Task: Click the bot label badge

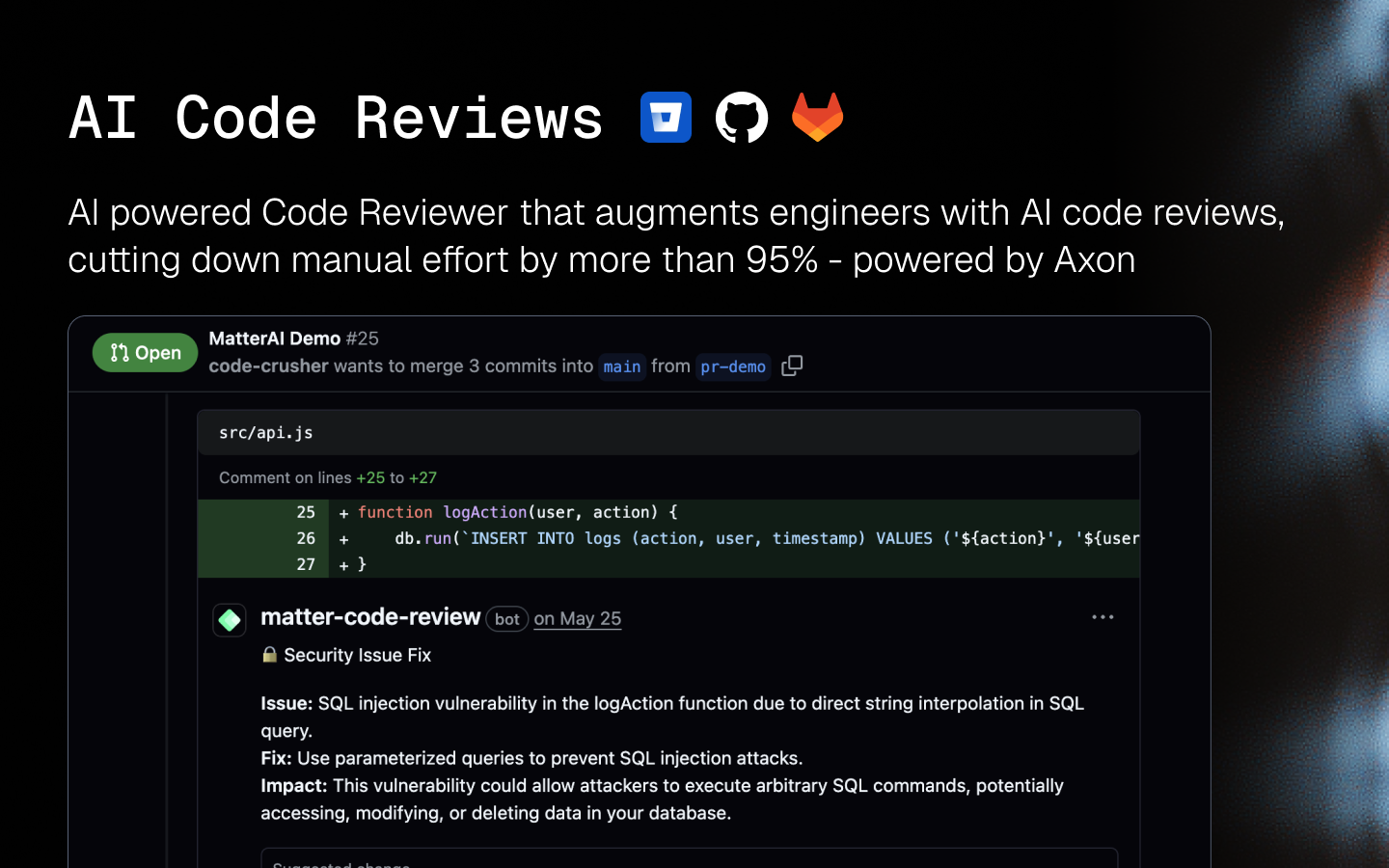Action: tap(507, 619)
